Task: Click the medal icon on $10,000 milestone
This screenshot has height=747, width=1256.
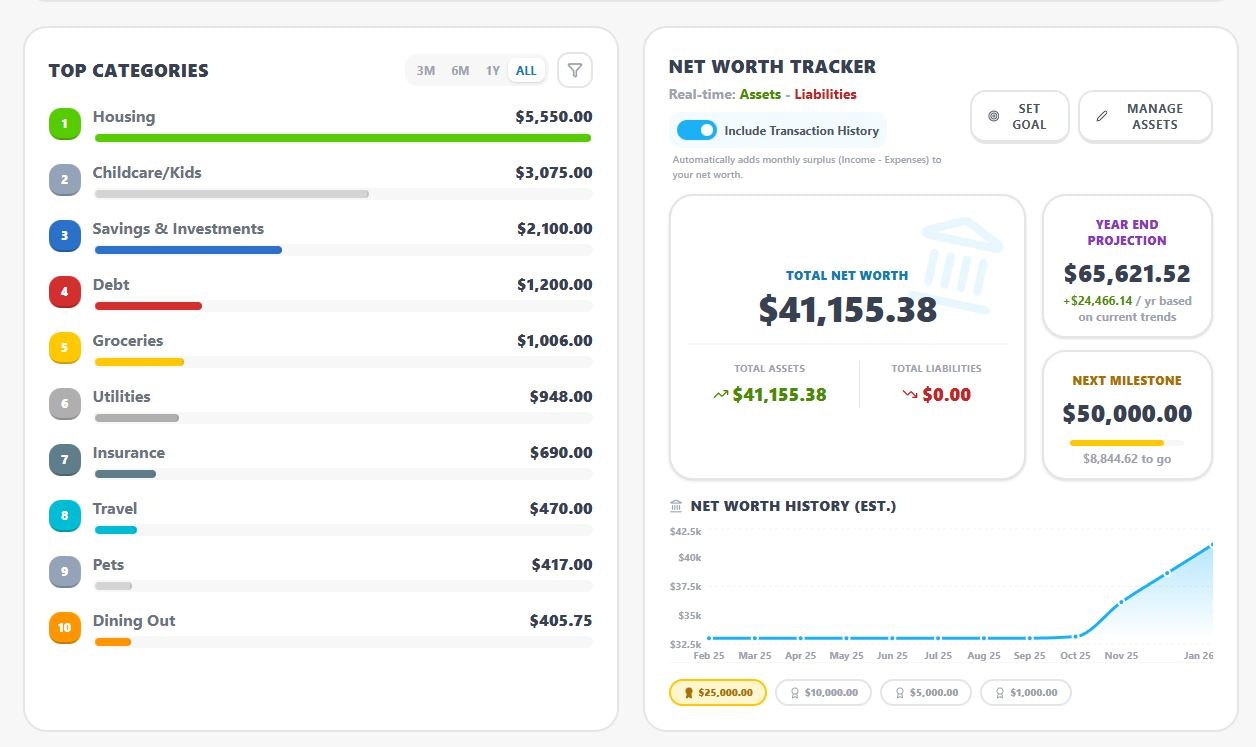Action: [x=795, y=692]
